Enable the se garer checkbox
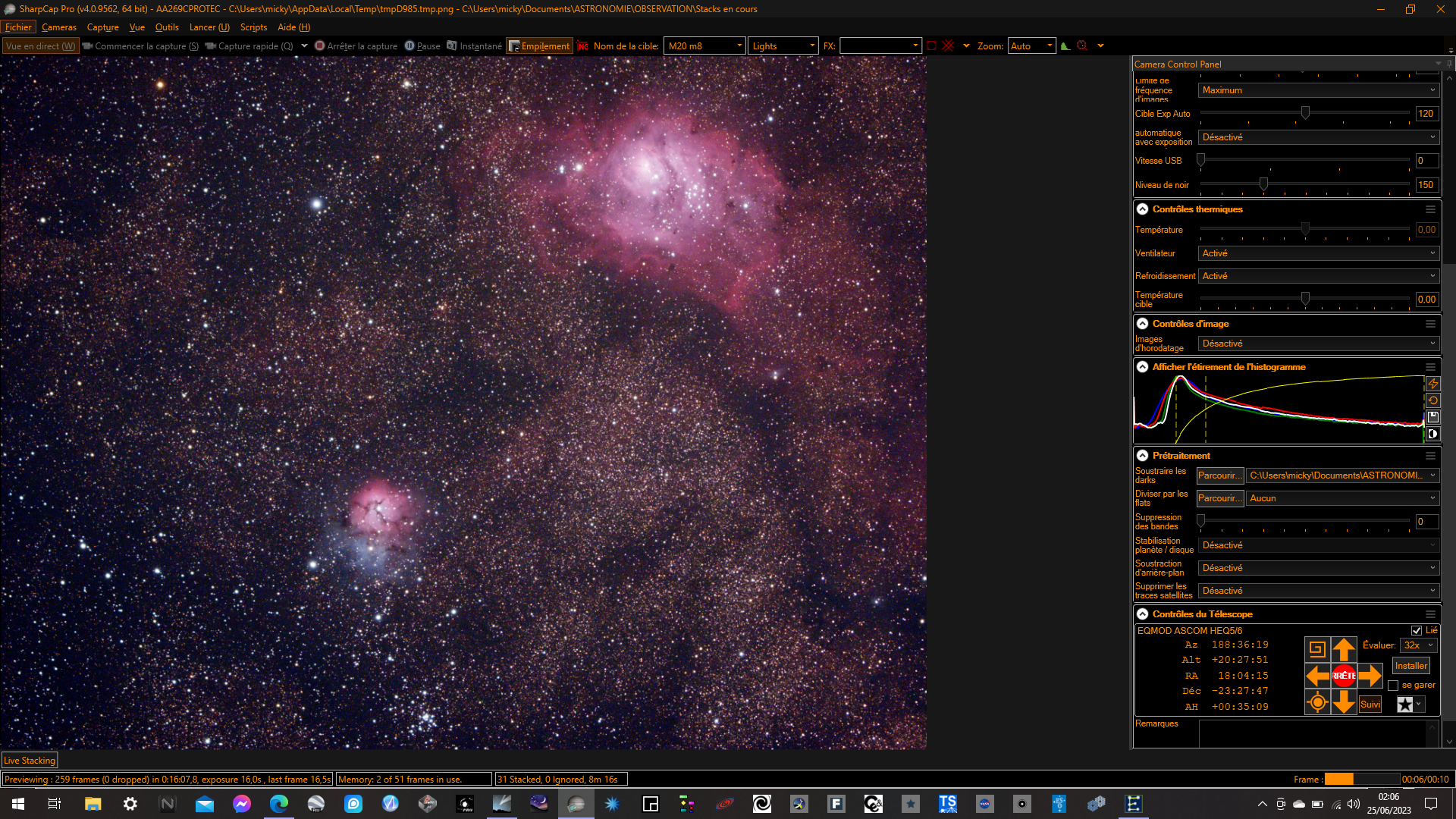The width and height of the screenshot is (1456, 819). [1393, 686]
